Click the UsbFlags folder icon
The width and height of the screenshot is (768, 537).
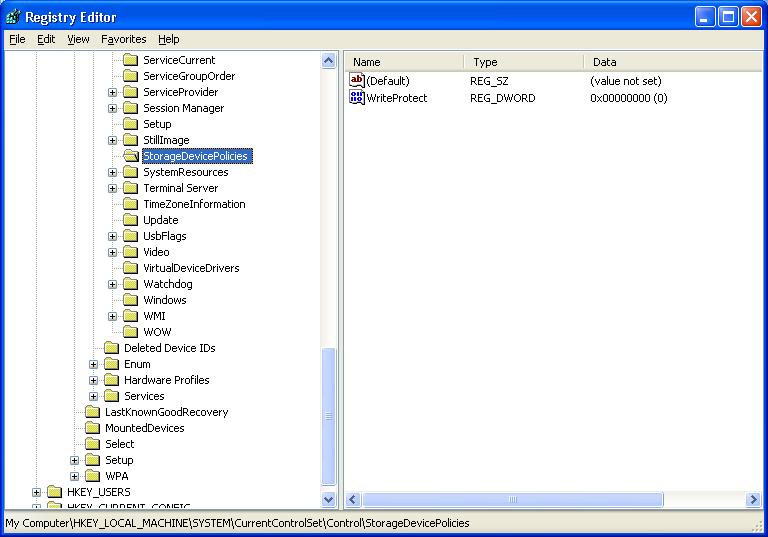[x=130, y=236]
